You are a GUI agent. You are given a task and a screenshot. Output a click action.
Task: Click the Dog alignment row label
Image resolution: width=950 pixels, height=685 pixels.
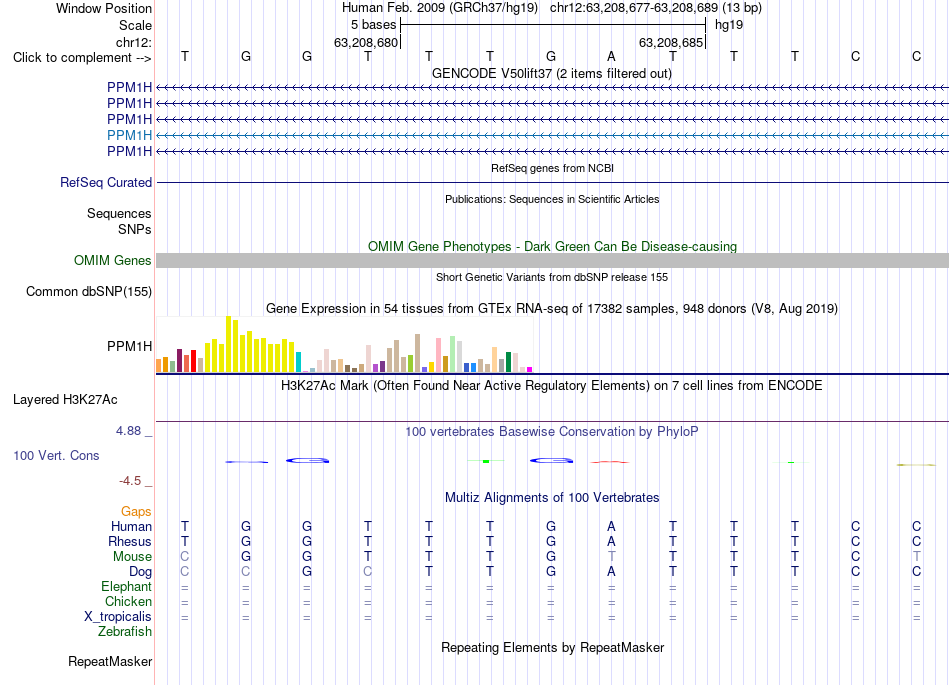coord(141,571)
